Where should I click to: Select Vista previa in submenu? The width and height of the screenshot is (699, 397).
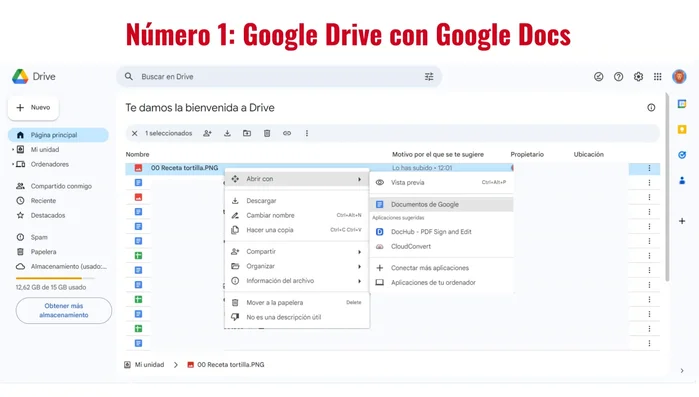click(x=442, y=183)
